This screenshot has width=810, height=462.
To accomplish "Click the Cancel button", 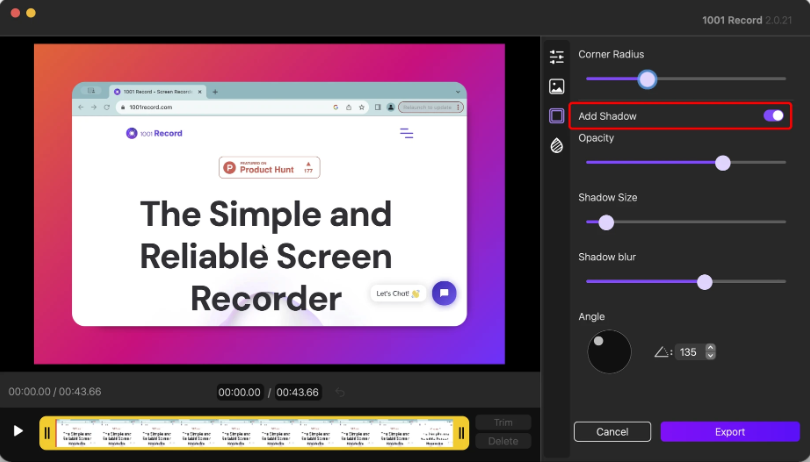I will click(612, 432).
